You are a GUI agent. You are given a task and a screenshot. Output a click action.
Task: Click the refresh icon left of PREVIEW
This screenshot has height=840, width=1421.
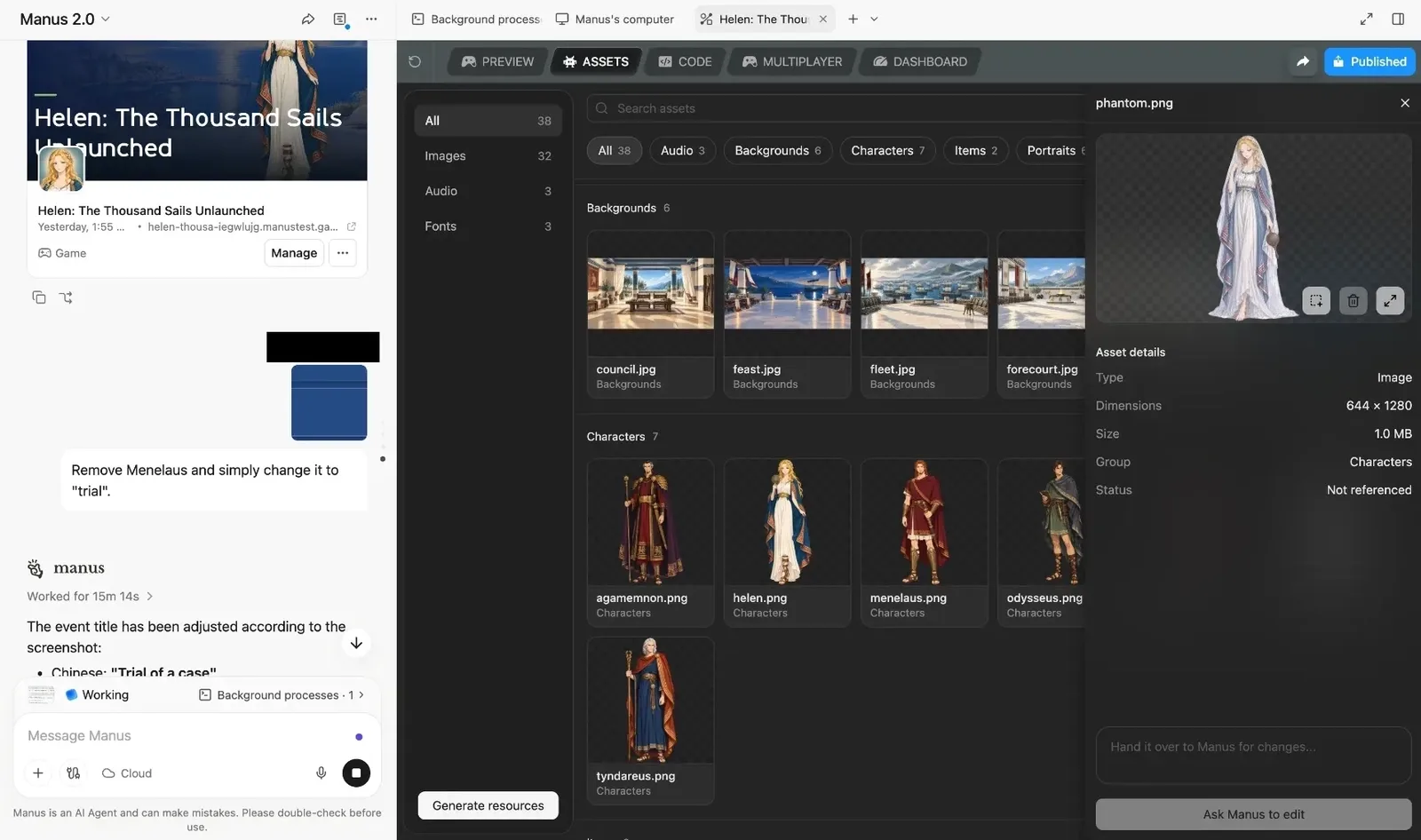point(415,61)
